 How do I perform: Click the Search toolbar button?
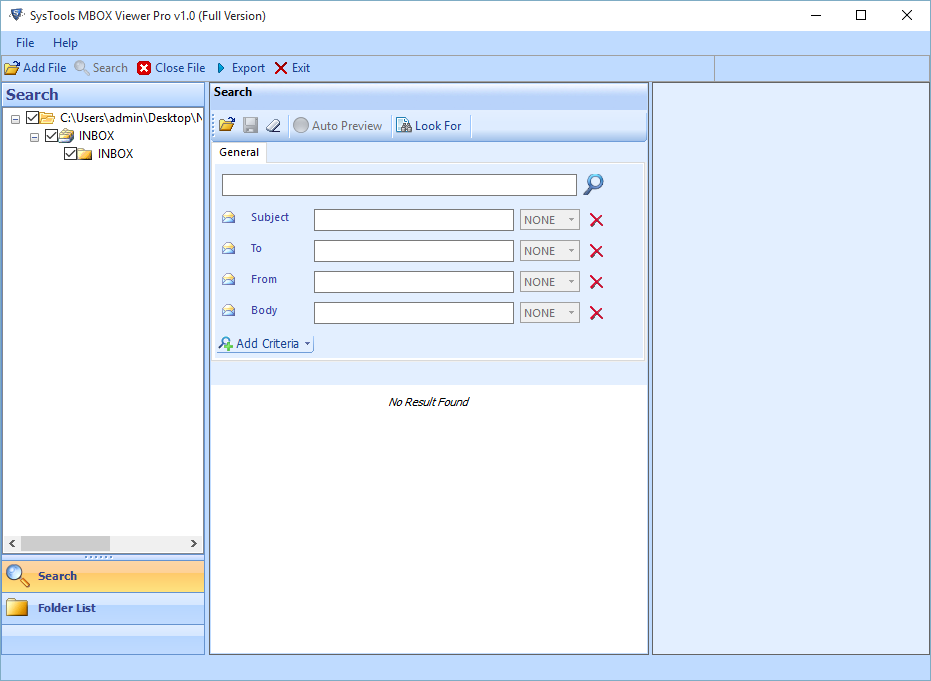[101, 68]
